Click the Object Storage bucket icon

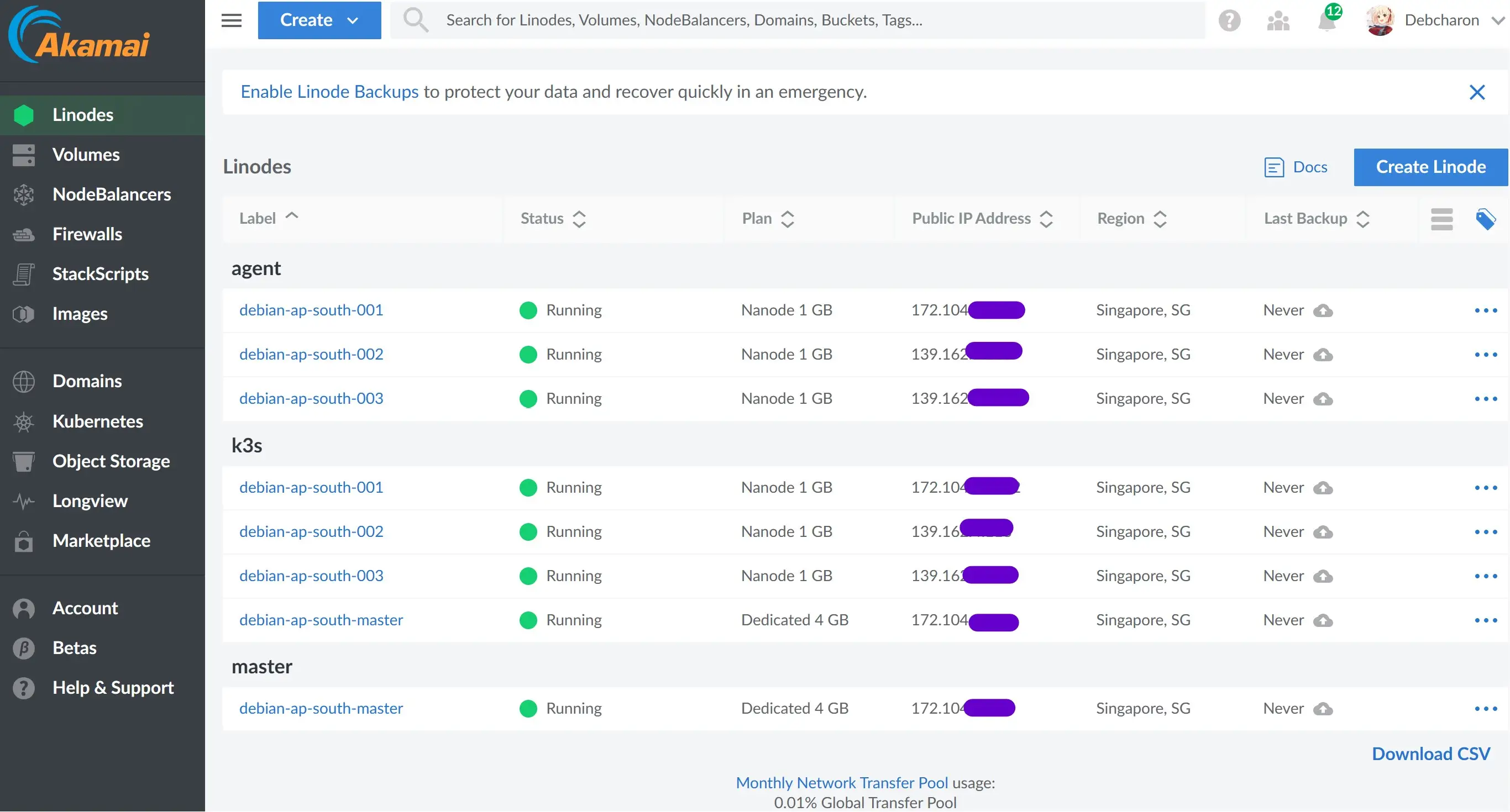coord(23,462)
